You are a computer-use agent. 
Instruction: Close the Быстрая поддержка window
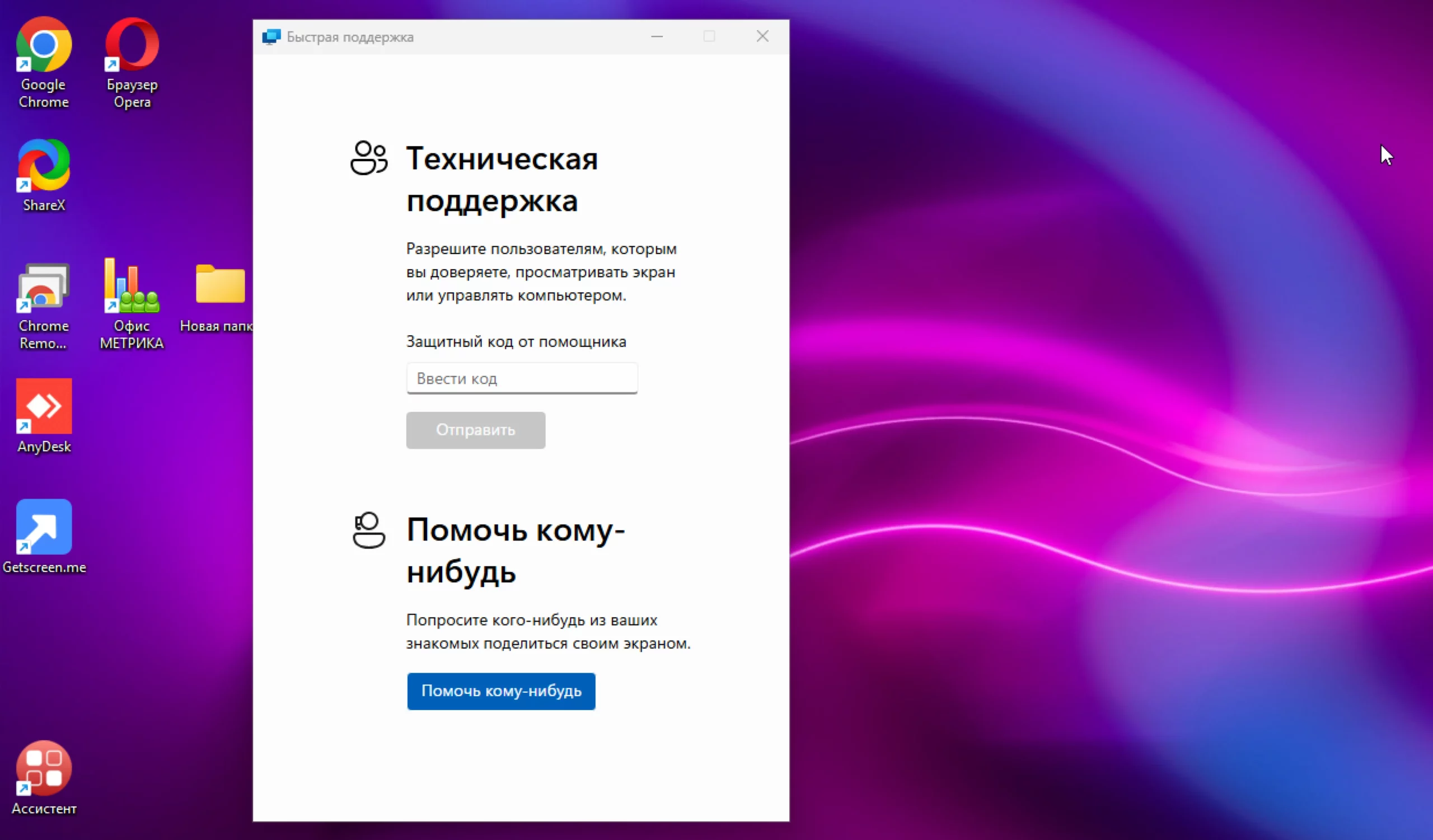pyautogui.click(x=762, y=37)
